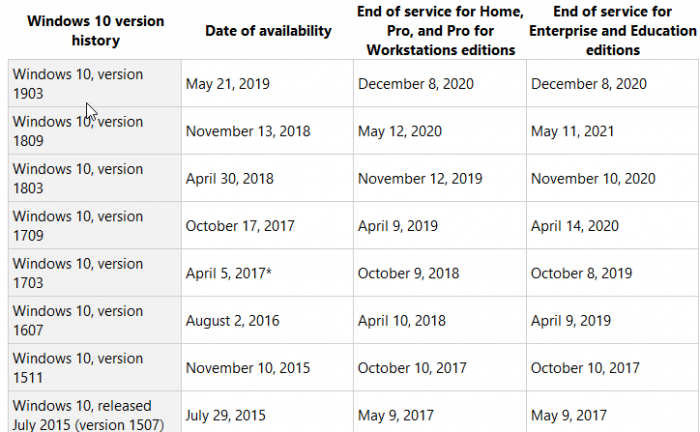Select the Windows 10, version 1809 cell
The height and width of the screenshot is (432, 700).
click(x=78, y=131)
